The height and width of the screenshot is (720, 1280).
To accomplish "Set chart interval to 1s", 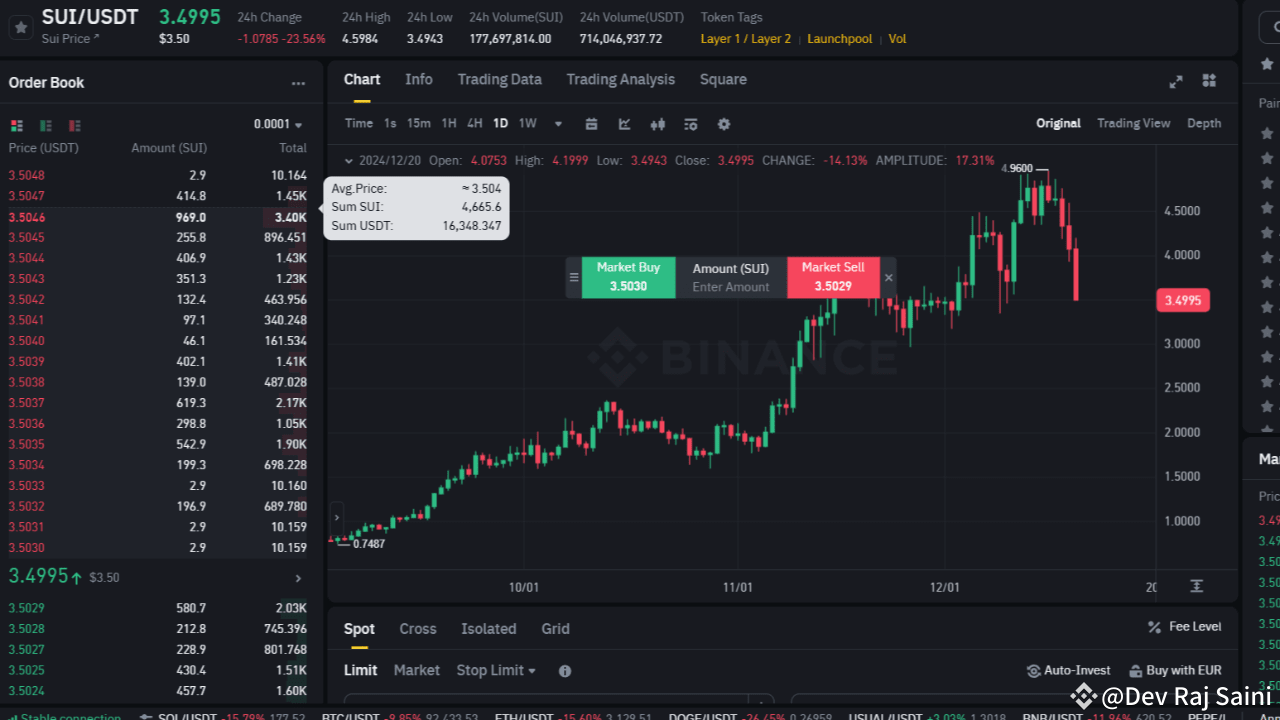I will tap(390, 124).
